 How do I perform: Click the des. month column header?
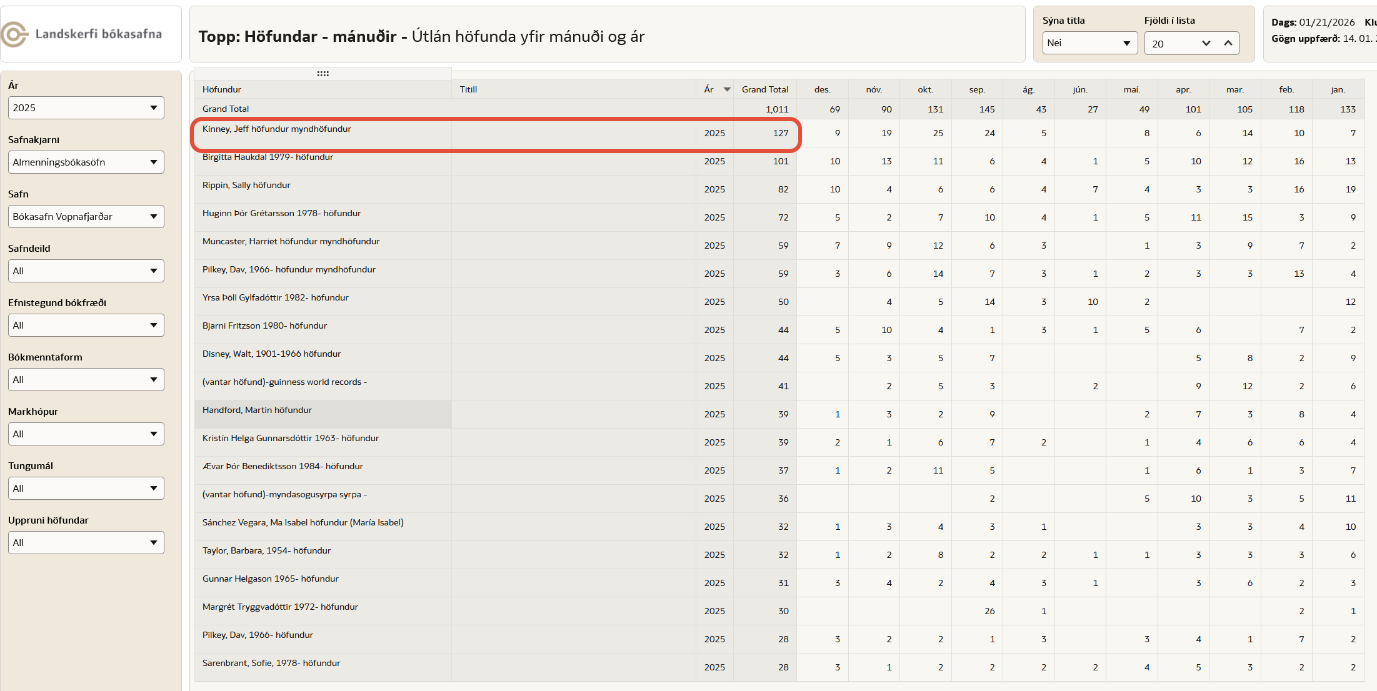822,89
